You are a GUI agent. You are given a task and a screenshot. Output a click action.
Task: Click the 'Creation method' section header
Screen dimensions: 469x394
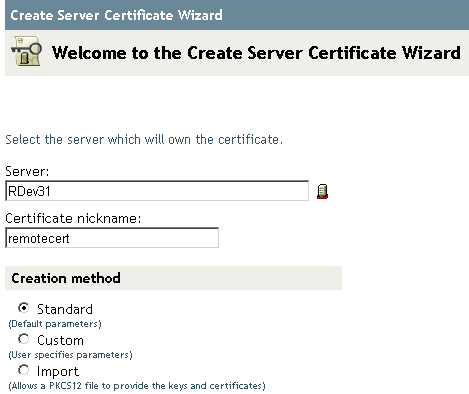point(173,278)
